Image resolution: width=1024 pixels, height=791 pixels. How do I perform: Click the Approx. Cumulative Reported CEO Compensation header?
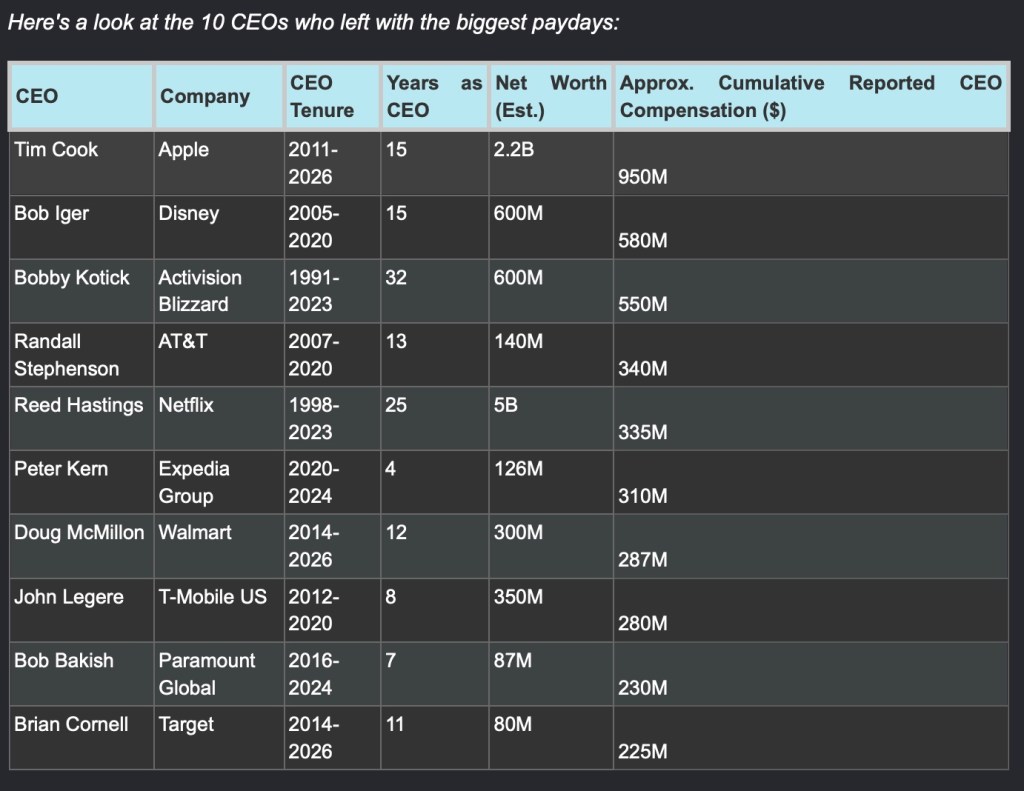coord(810,96)
